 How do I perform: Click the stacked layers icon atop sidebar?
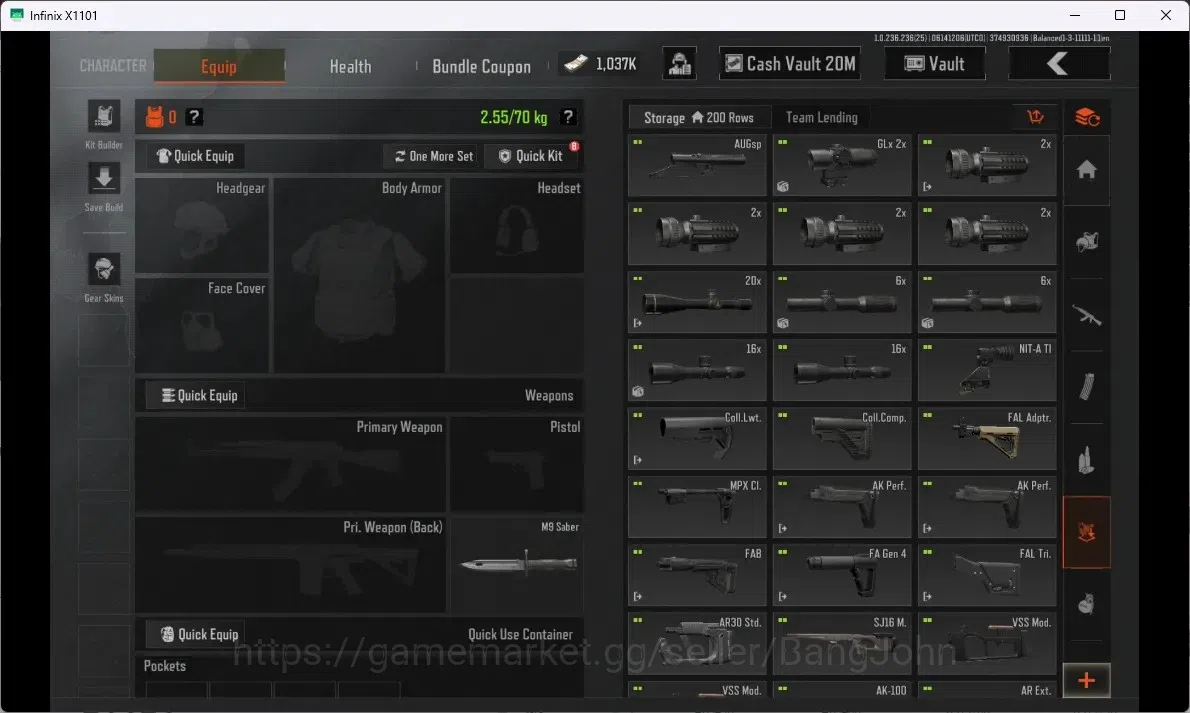pyautogui.click(x=1087, y=117)
